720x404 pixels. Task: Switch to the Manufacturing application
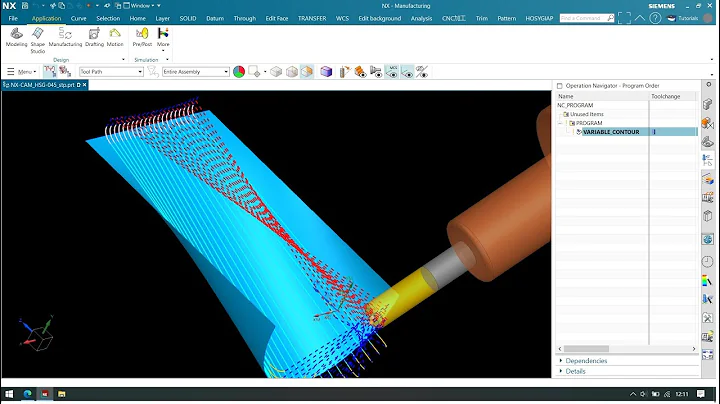tap(65, 37)
